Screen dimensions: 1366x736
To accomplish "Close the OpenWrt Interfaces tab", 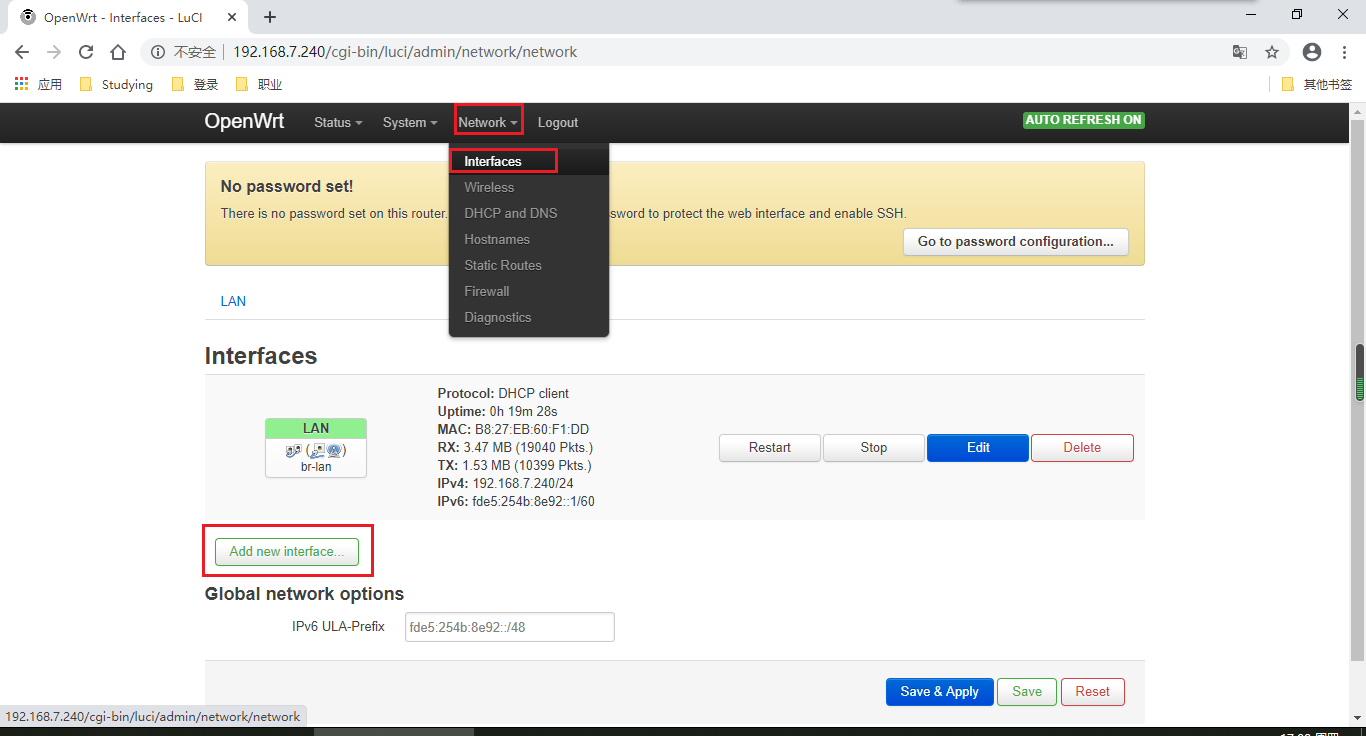I will (x=230, y=17).
